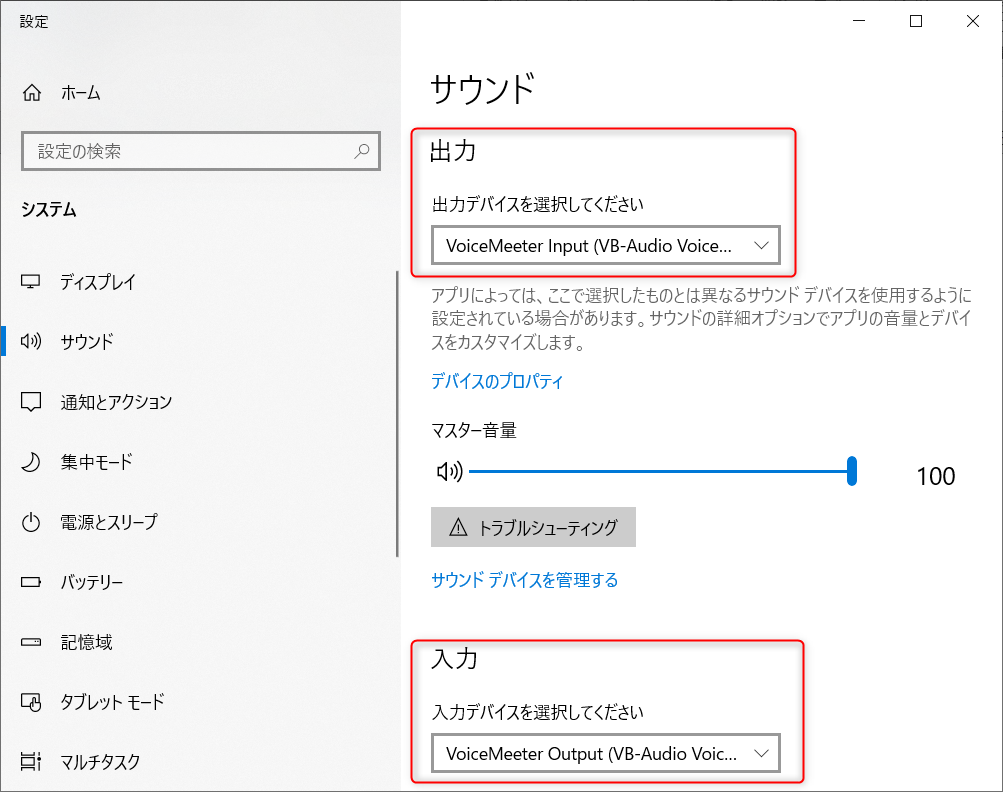Open the ホーム settings page
This screenshot has width=1003, height=792.
[81, 93]
